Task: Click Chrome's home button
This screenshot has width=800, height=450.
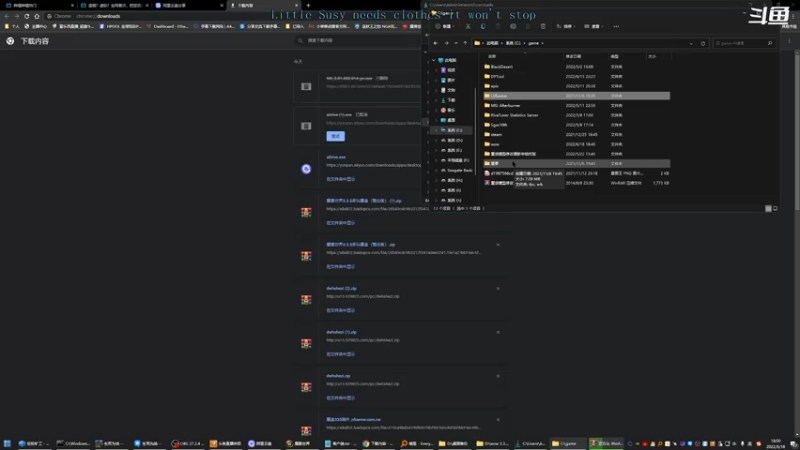Action: click(x=37, y=16)
